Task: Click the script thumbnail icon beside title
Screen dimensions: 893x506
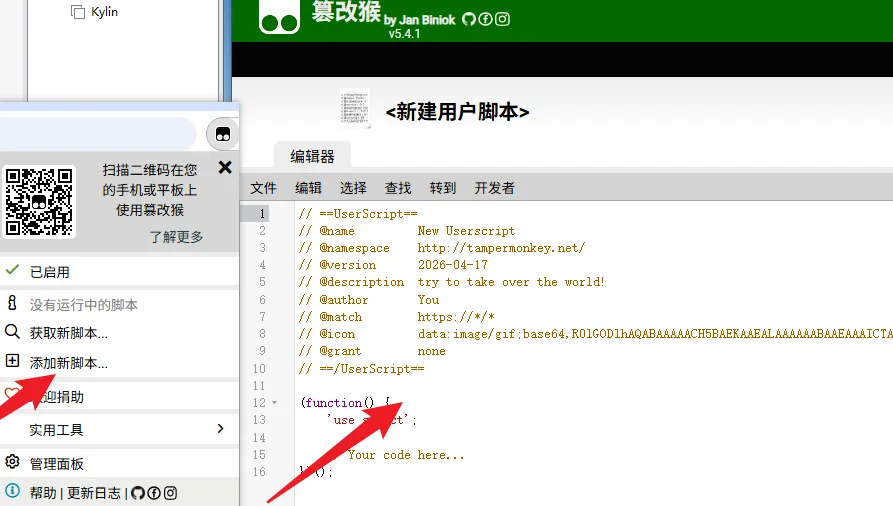Action: tap(355, 108)
